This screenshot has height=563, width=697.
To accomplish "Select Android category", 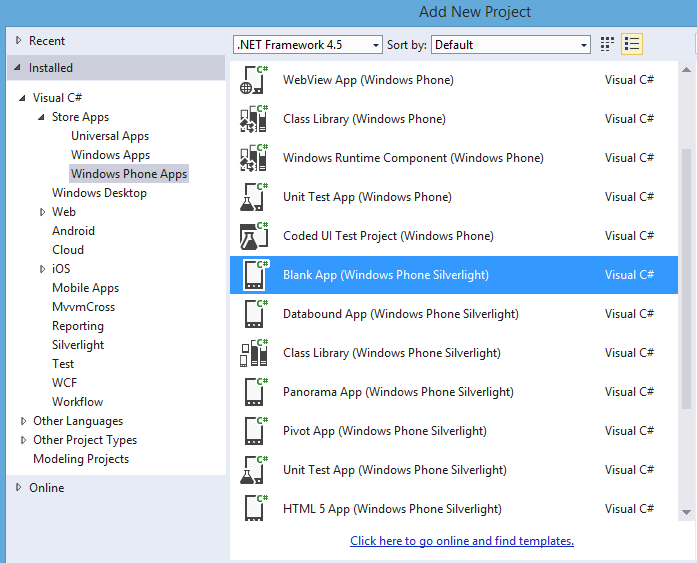I will [73, 231].
